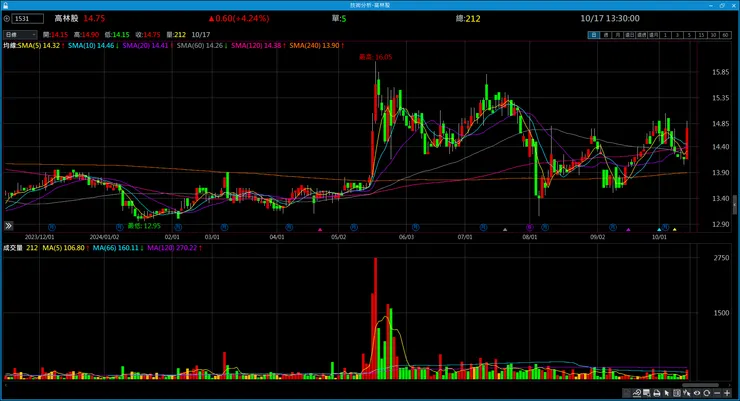This screenshot has width=740, height=401.
Task: Select the weekly (週) timeframe tab
Action: pyautogui.click(x=605, y=35)
